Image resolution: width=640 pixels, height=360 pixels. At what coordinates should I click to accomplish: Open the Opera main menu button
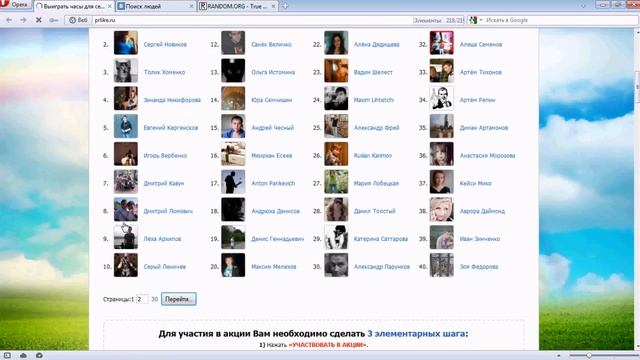point(15,4)
